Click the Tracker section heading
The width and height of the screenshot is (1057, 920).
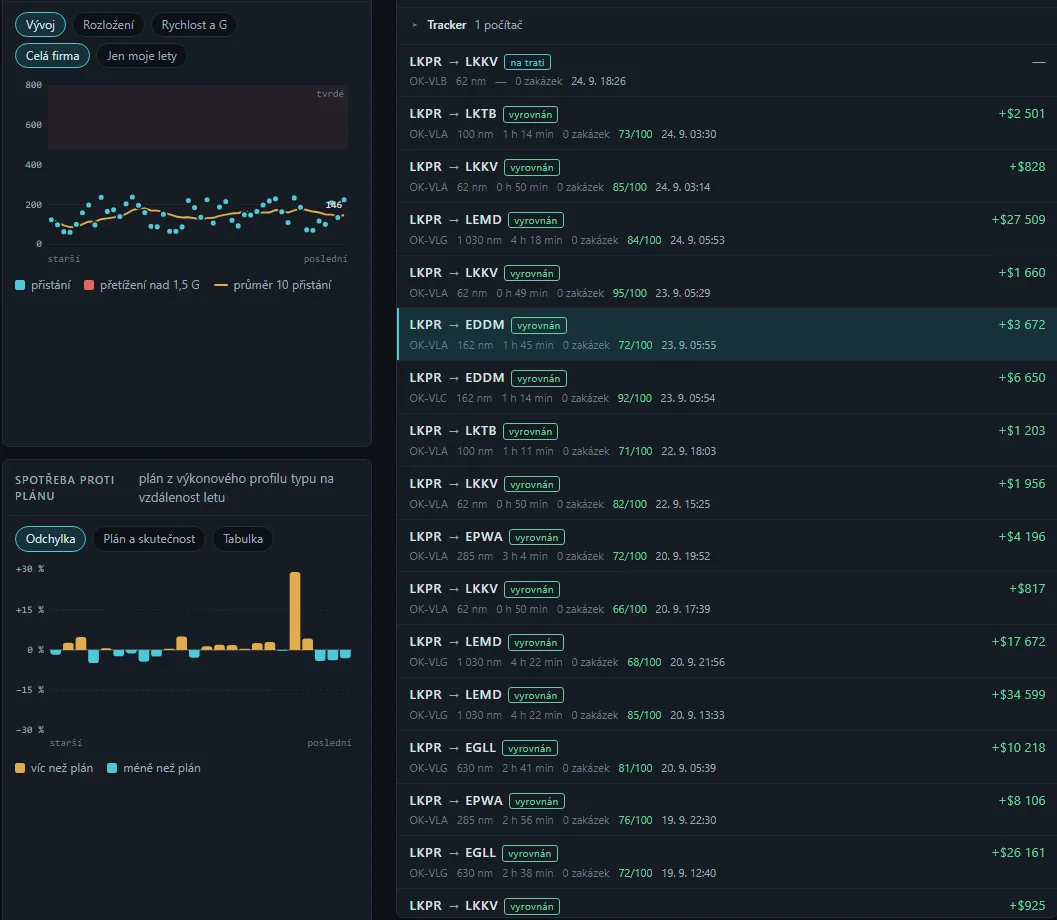(x=446, y=25)
